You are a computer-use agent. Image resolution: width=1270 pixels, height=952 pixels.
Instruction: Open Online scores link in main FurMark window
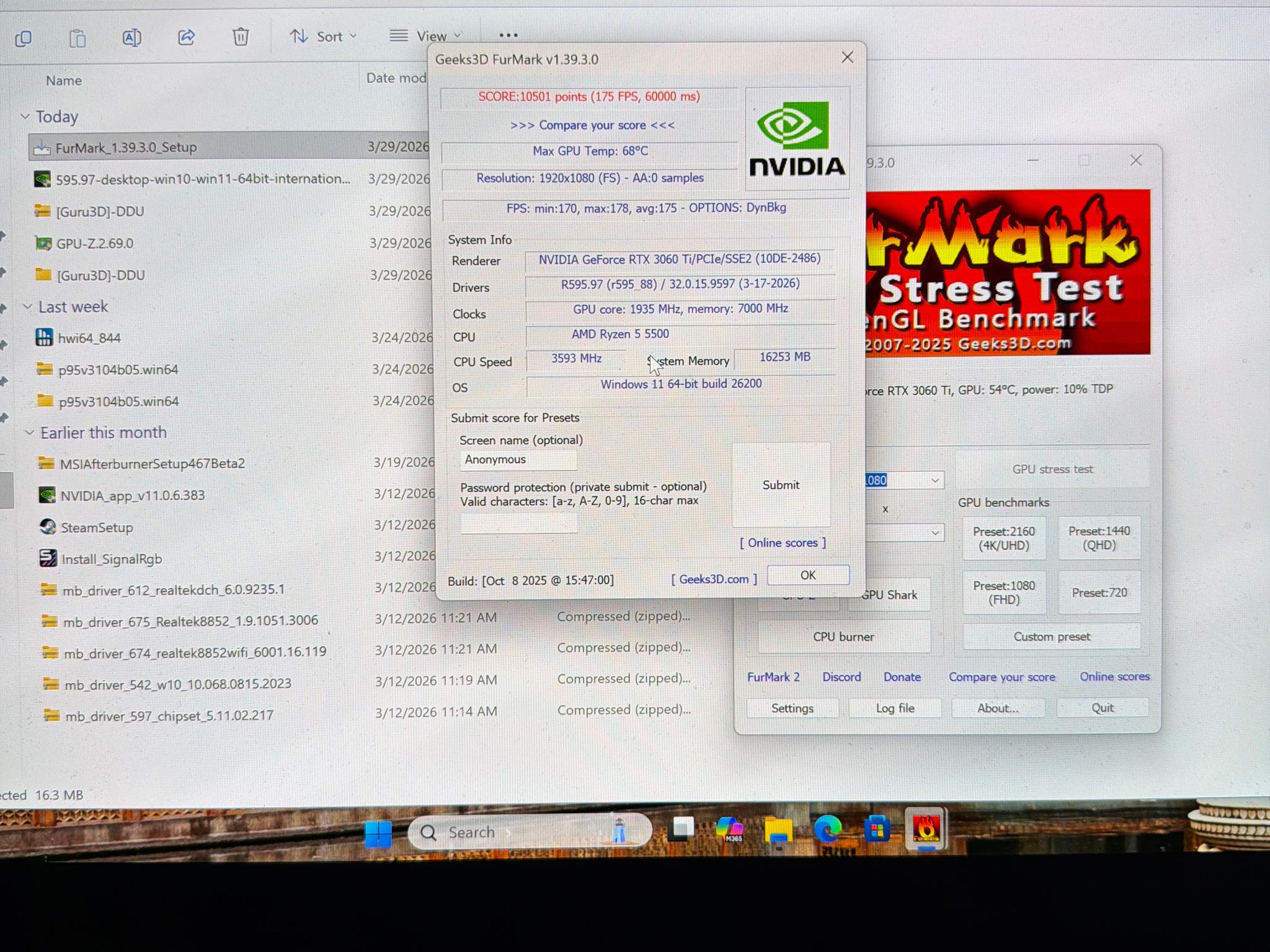(x=1115, y=676)
